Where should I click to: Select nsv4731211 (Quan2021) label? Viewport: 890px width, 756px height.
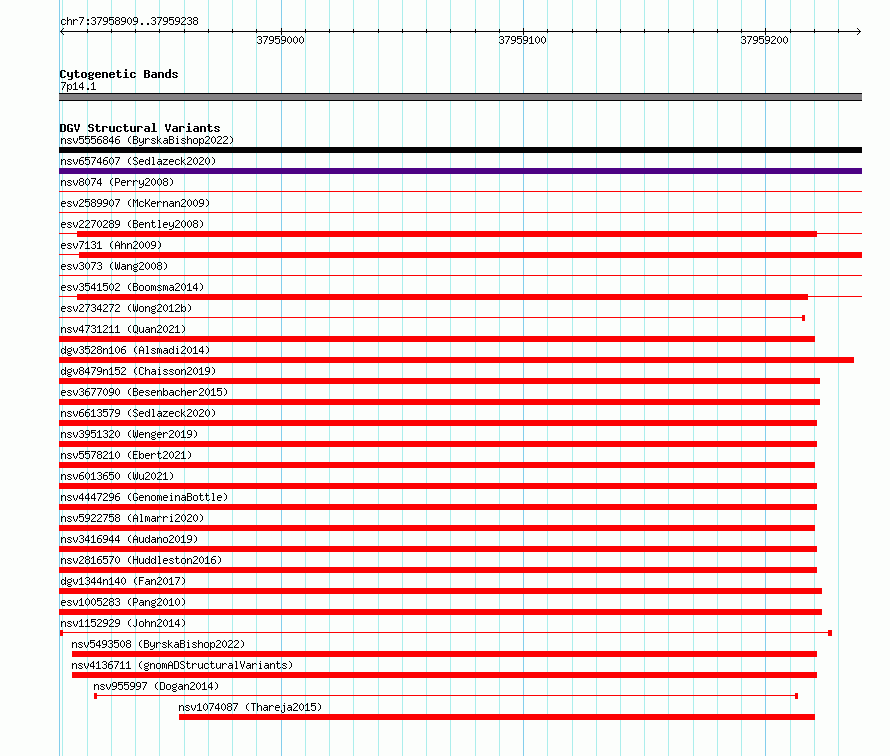pyautogui.click(x=123, y=329)
